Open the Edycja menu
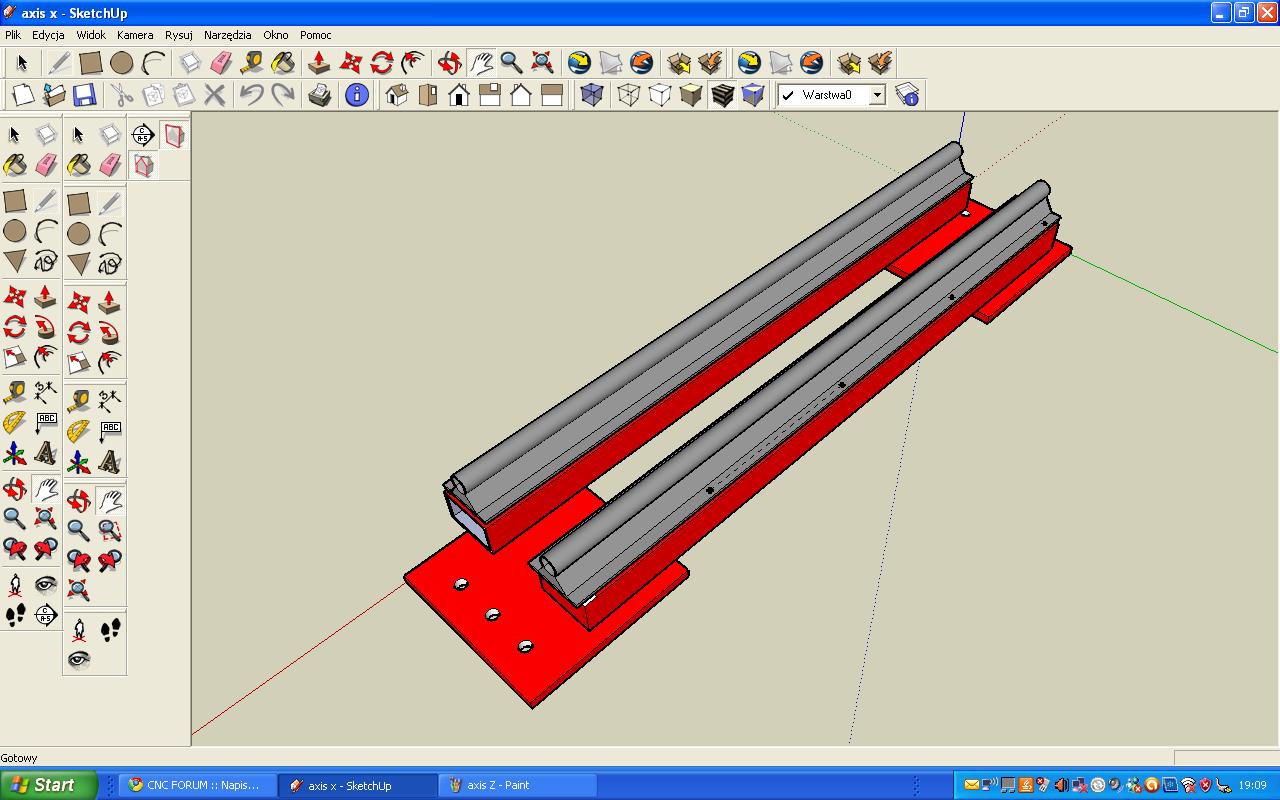The height and width of the screenshot is (800, 1280). [48, 35]
